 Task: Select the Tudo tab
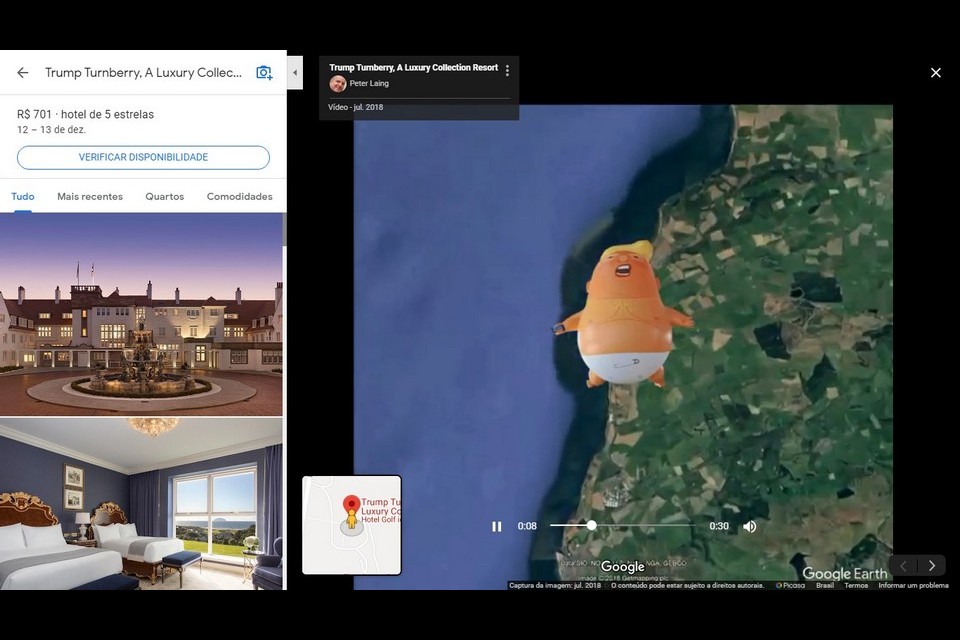pyautogui.click(x=23, y=197)
